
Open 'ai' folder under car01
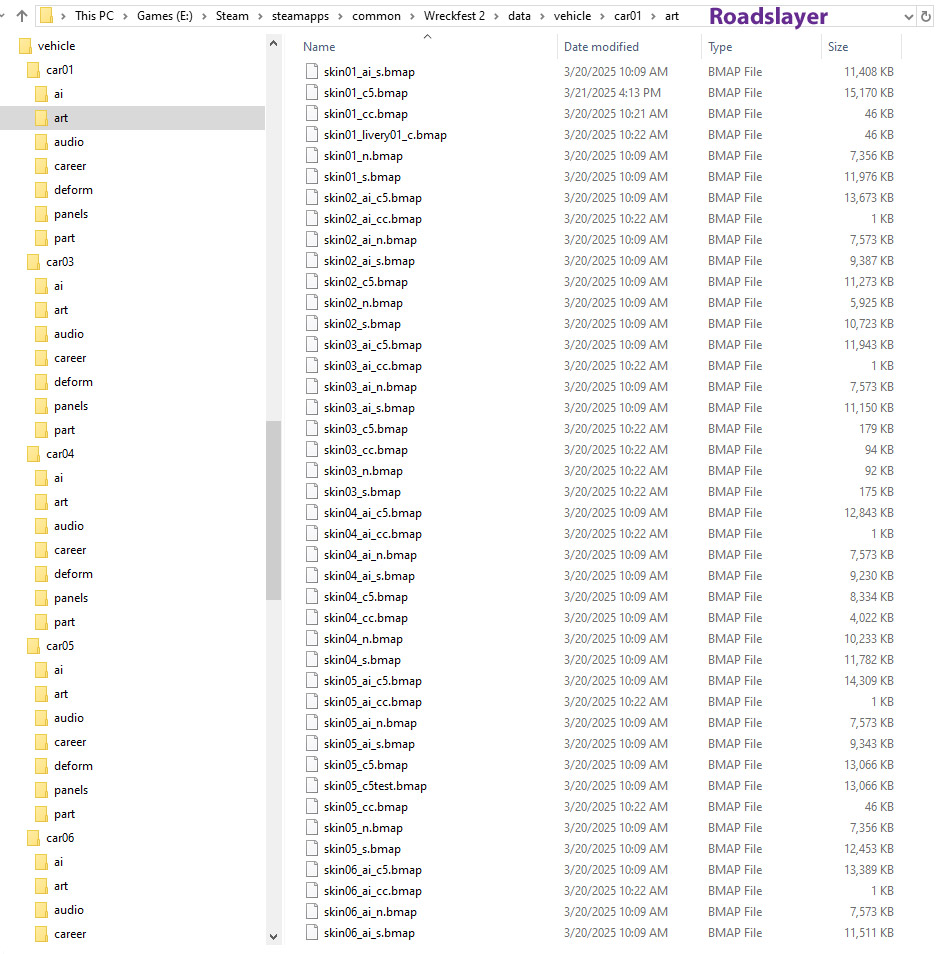click(58, 94)
